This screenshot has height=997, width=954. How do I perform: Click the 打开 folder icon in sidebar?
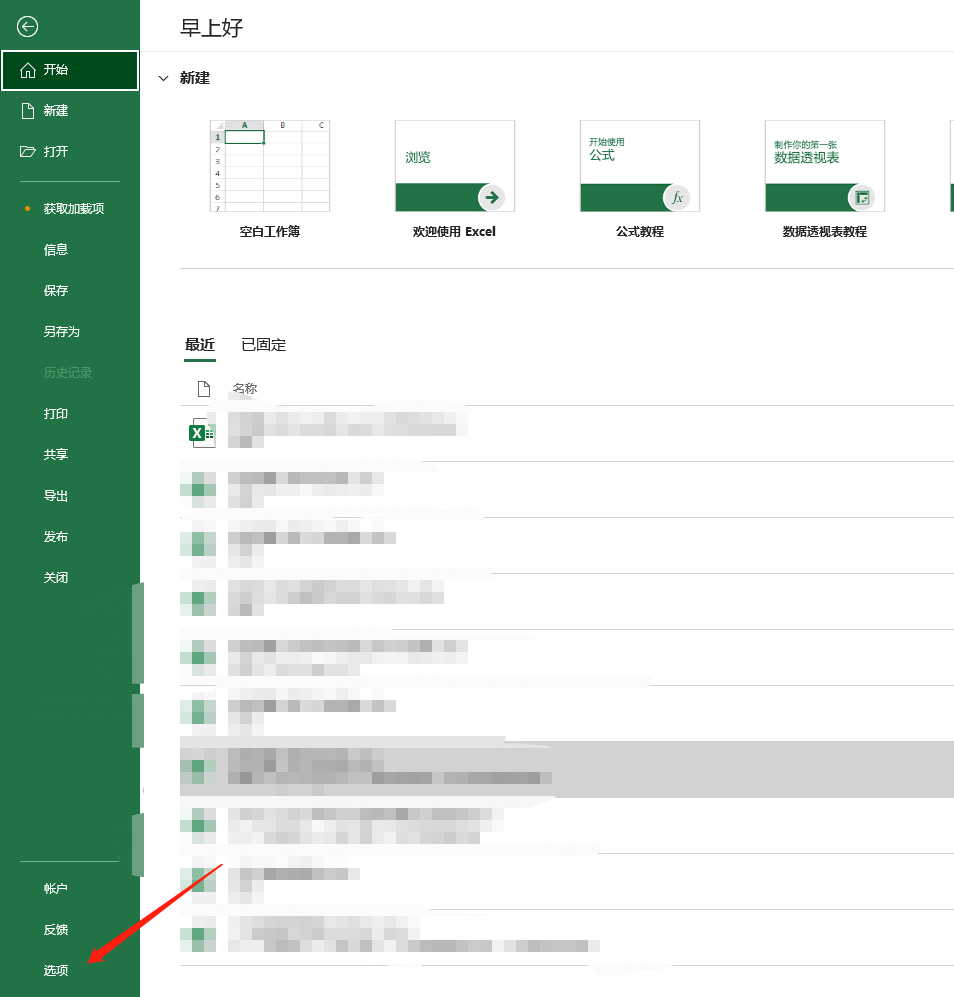[x=27, y=151]
